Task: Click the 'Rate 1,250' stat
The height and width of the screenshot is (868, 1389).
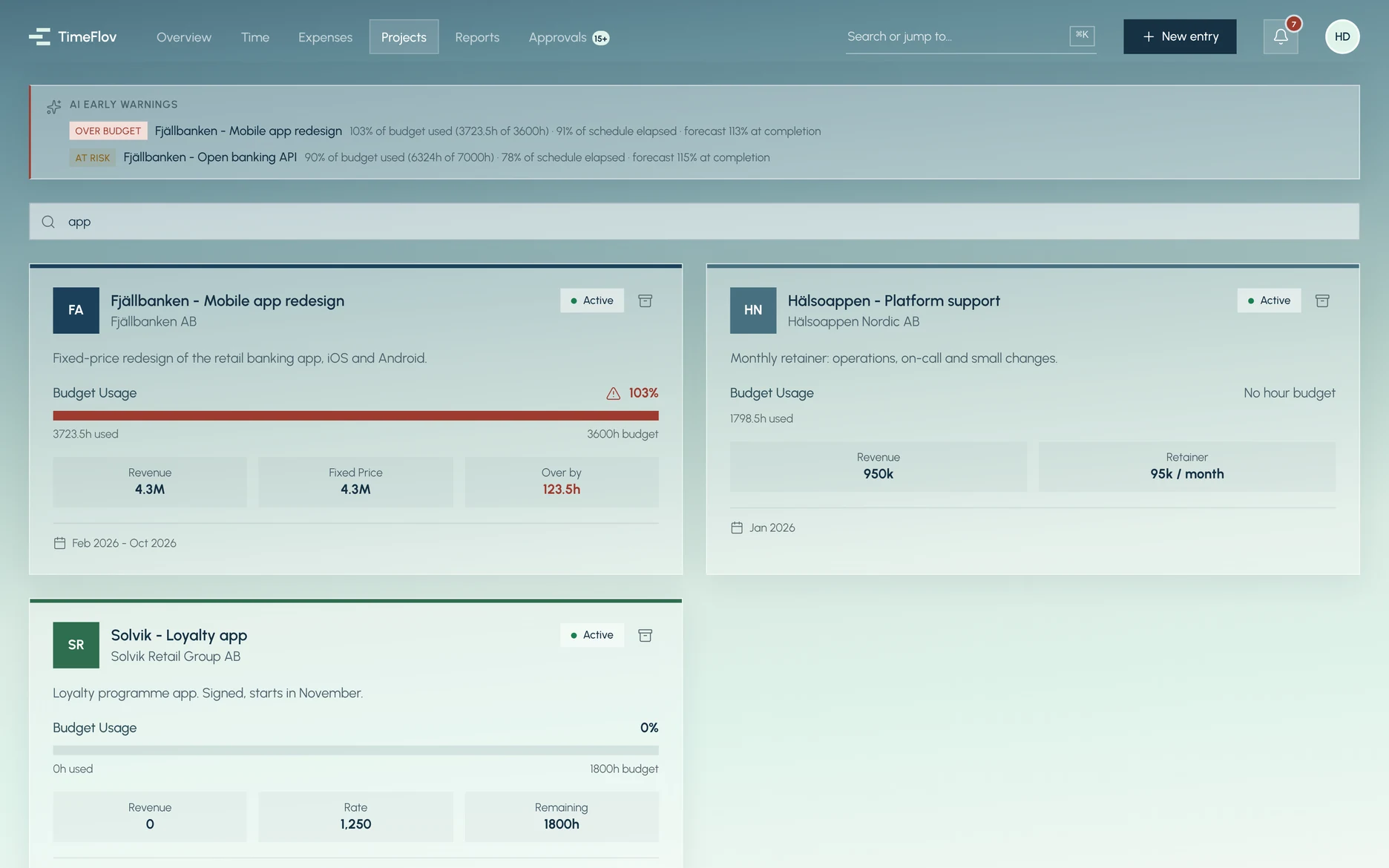Action: 355,817
